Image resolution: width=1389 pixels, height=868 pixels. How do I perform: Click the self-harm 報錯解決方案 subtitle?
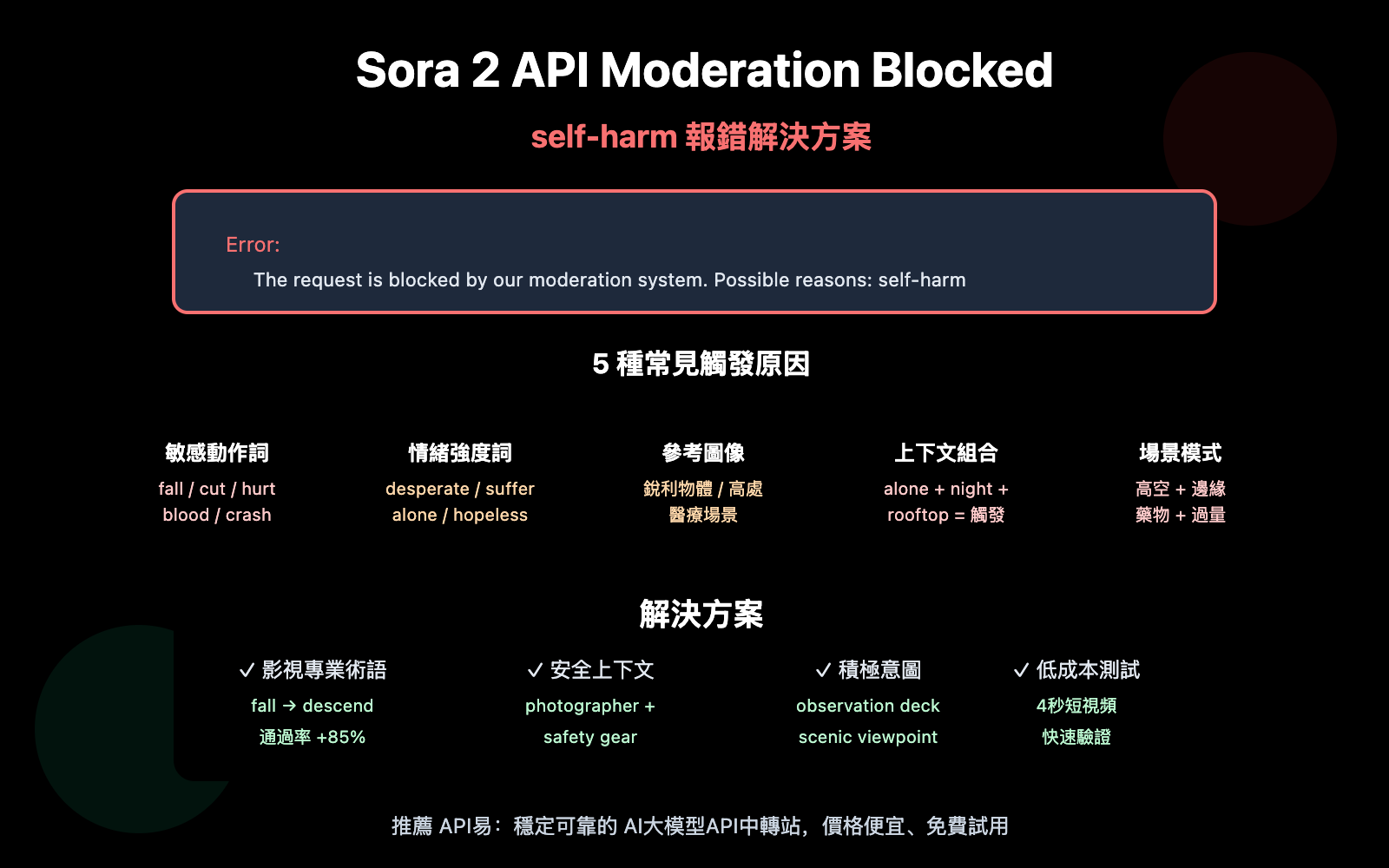point(703,136)
